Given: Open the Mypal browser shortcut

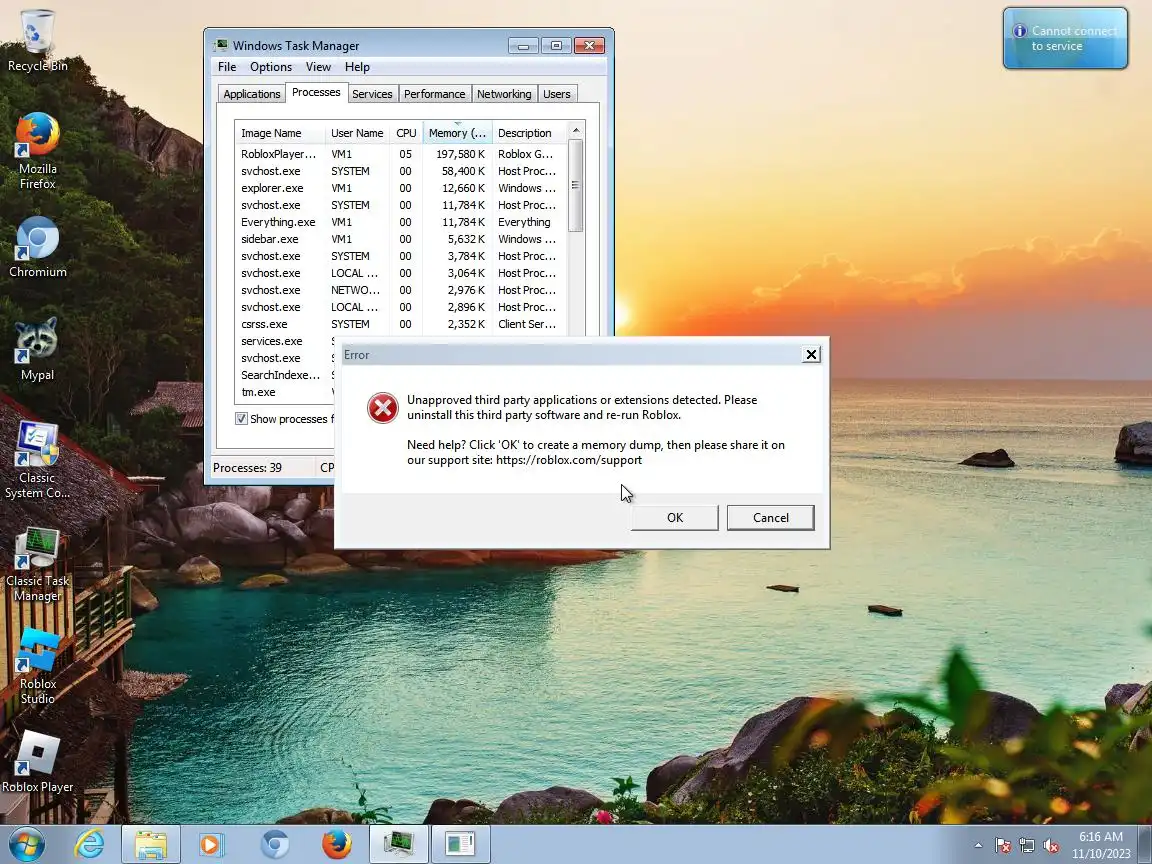Looking at the screenshot, I should pos(37,349).
